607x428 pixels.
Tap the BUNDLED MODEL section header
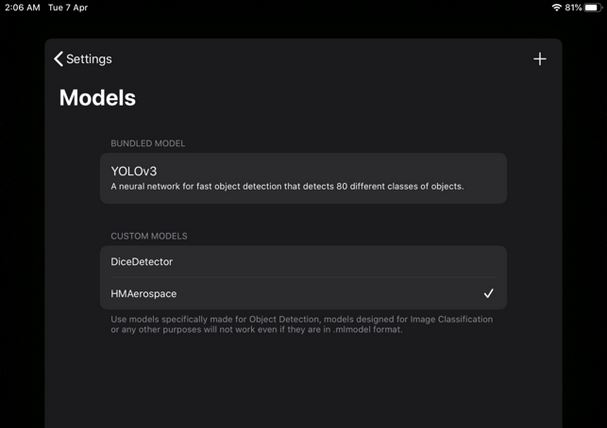[x=148, y=143]
